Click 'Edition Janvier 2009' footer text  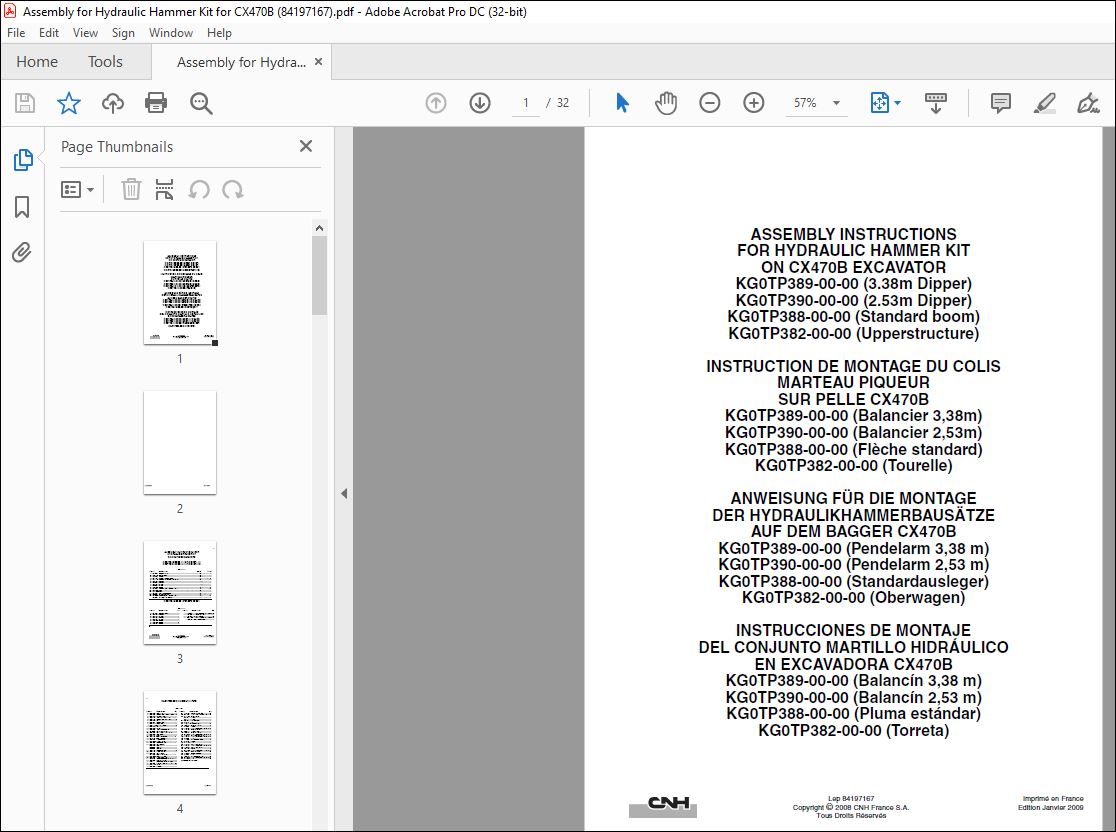1051,808
